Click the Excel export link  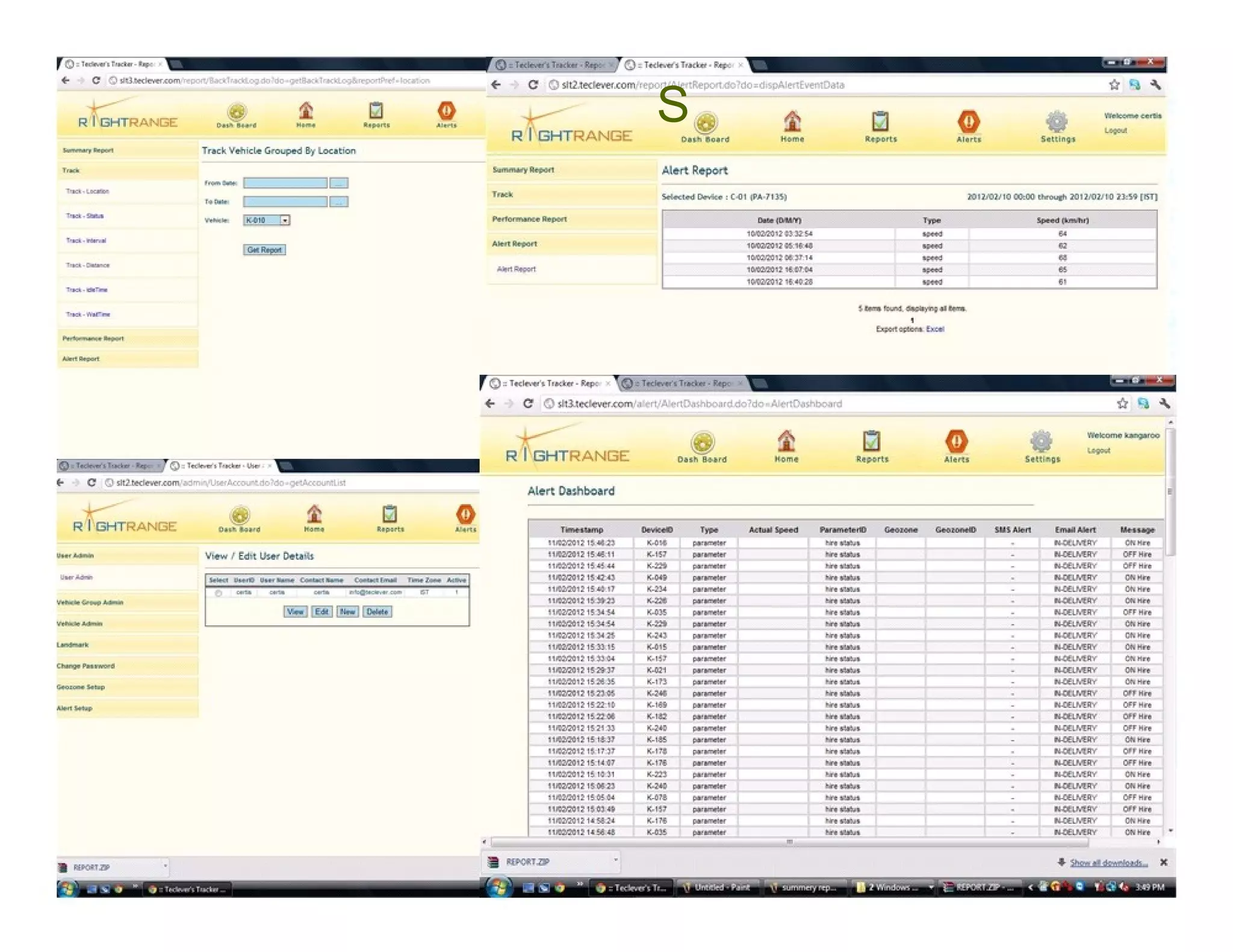click(x=934, y=329)
